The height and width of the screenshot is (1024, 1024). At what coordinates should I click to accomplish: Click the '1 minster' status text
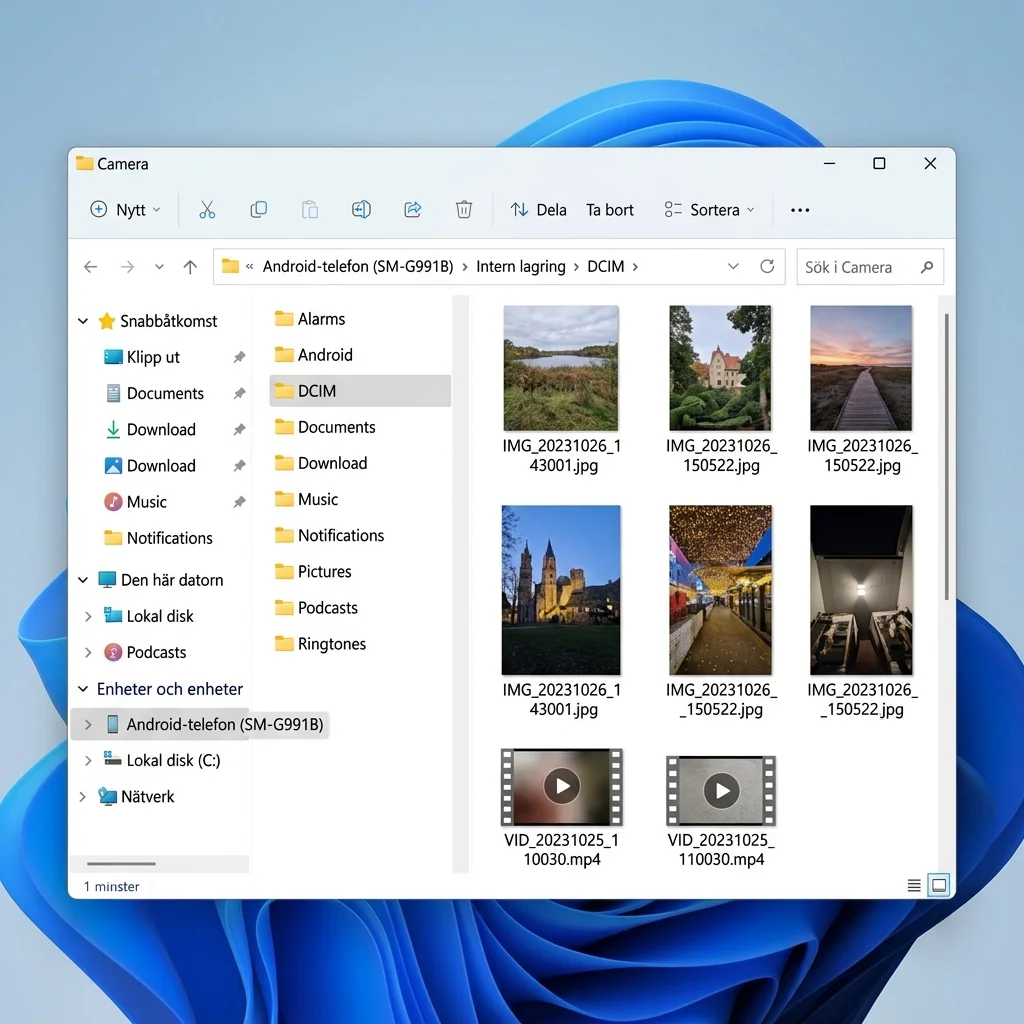(x=111, y=886)
